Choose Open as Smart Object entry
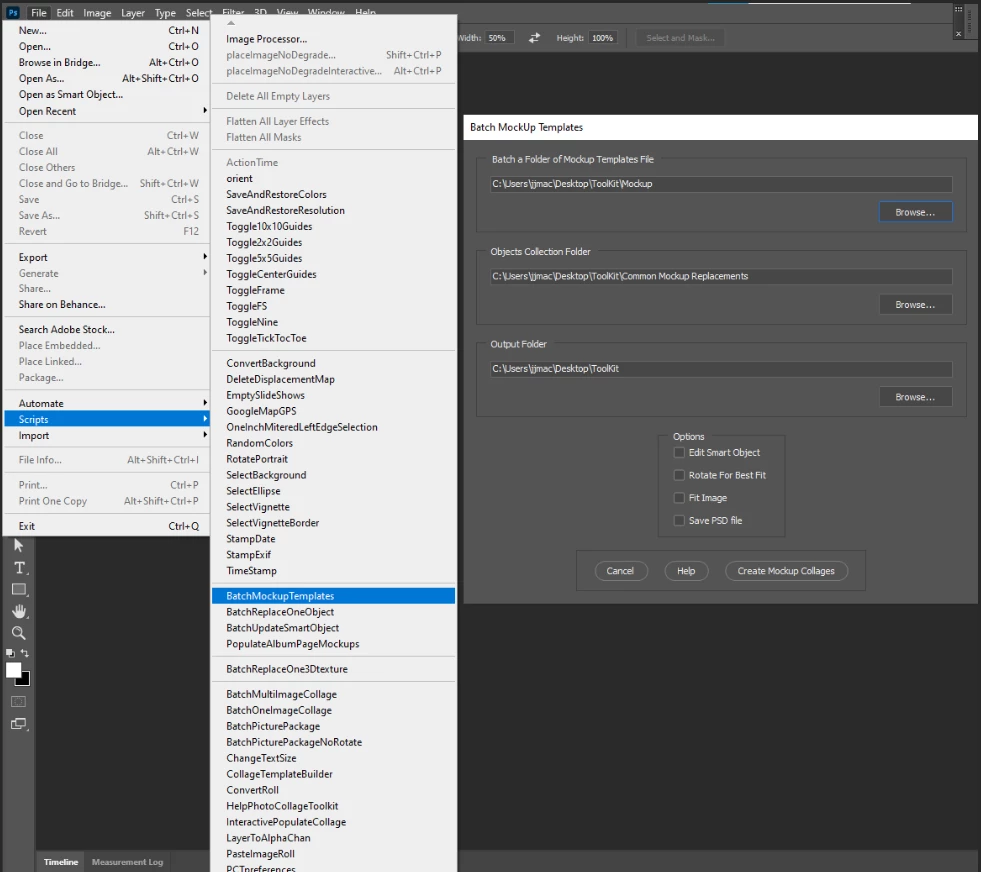981x872 pixels. (x=106, y=94)
